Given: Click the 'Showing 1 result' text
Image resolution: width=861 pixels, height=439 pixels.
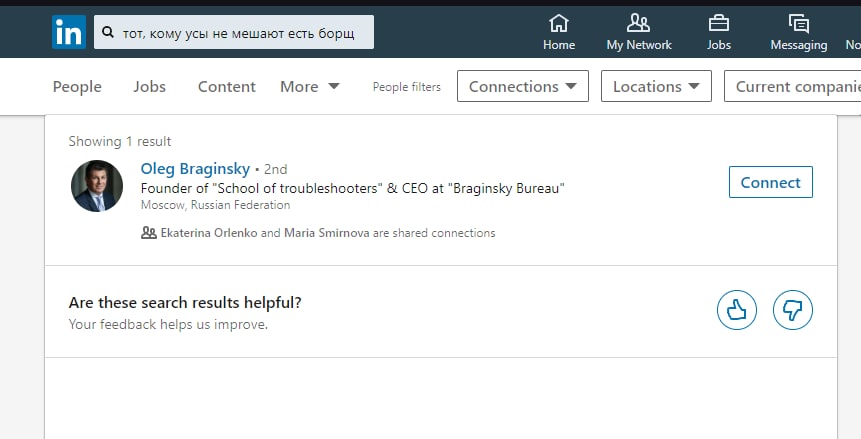Looking at the screenshot, I should [120, 141].
